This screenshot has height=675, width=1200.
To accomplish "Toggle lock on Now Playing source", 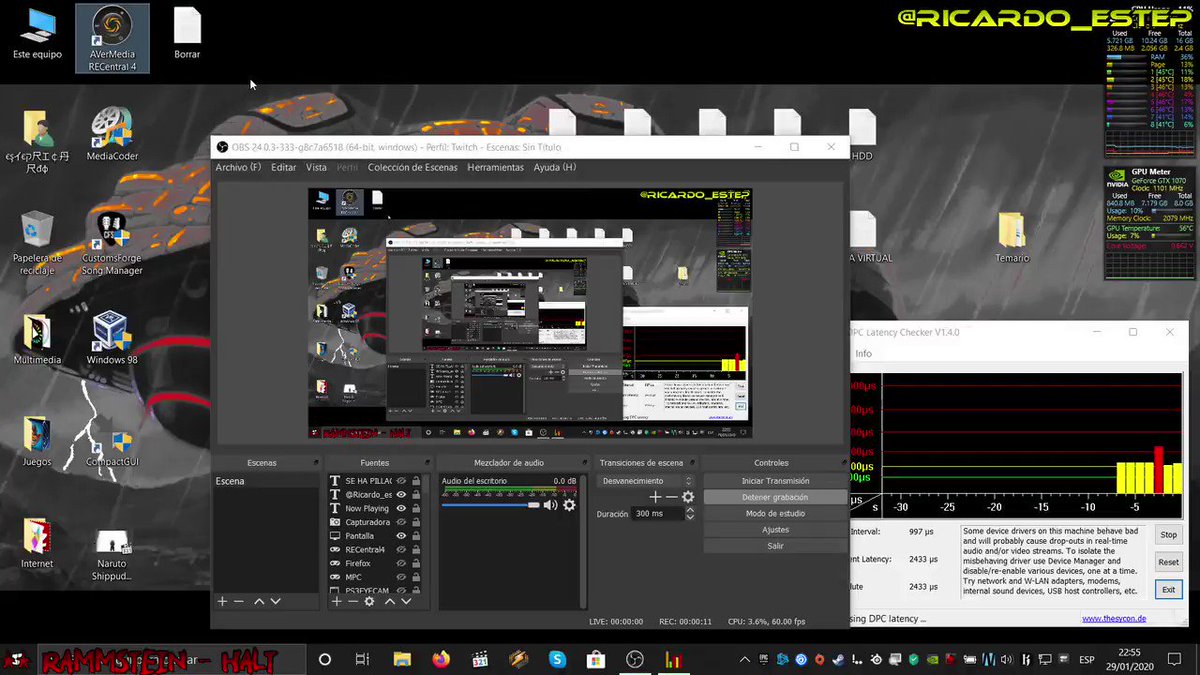I will pos(416,509).
